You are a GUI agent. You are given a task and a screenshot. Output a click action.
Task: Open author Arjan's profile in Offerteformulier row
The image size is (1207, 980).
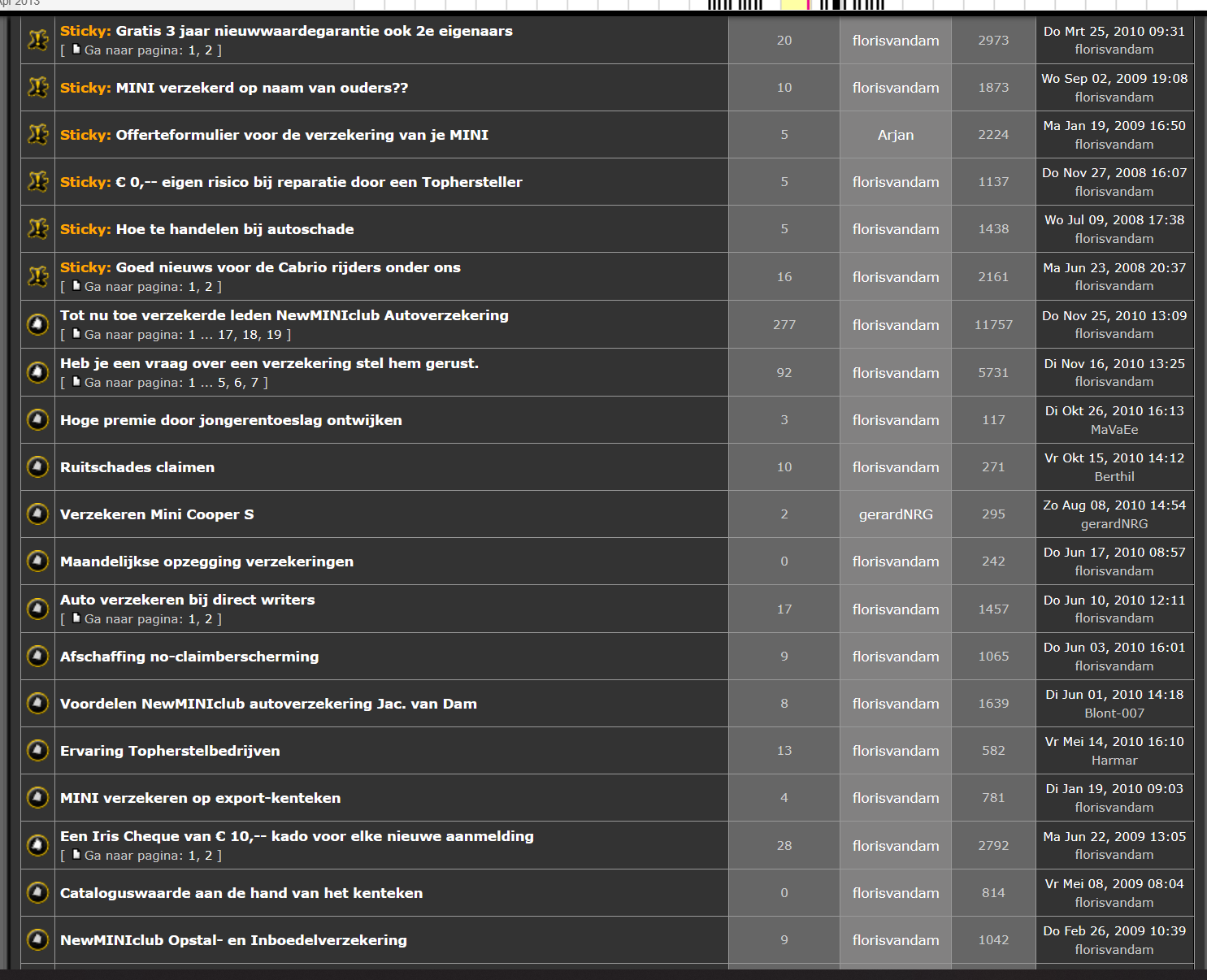click(x=896, y=135)
